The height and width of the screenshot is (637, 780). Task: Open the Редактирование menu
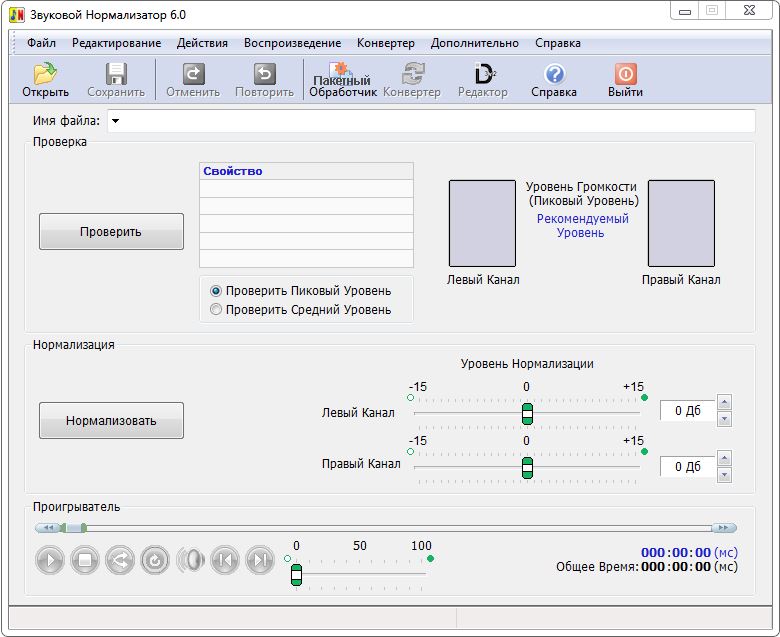[116, 43]
